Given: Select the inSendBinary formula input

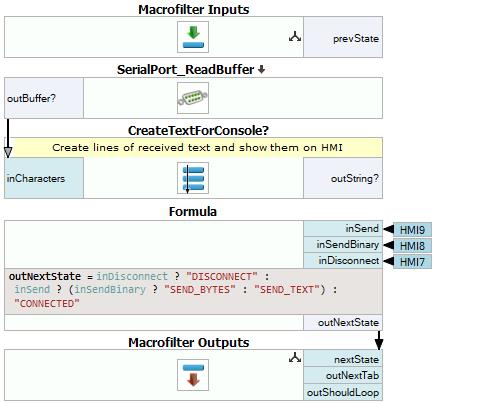Looking at the screenshot, I should (x=343, y=244).
